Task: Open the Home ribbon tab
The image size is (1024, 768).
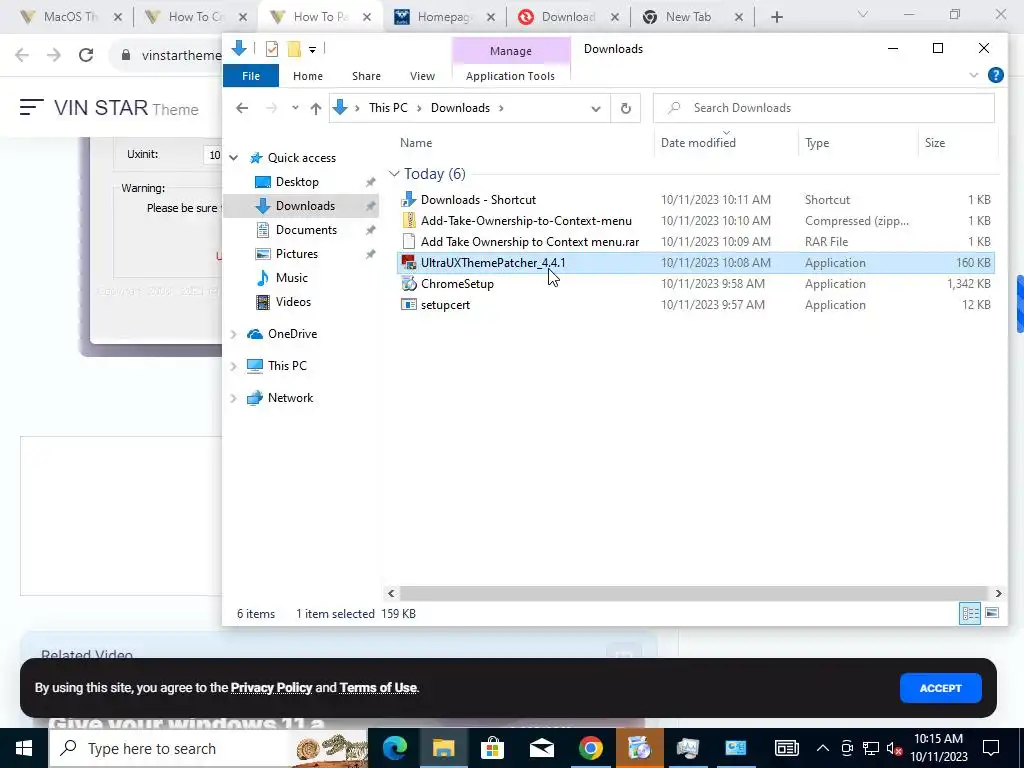Action: click(x=308, y=76)
